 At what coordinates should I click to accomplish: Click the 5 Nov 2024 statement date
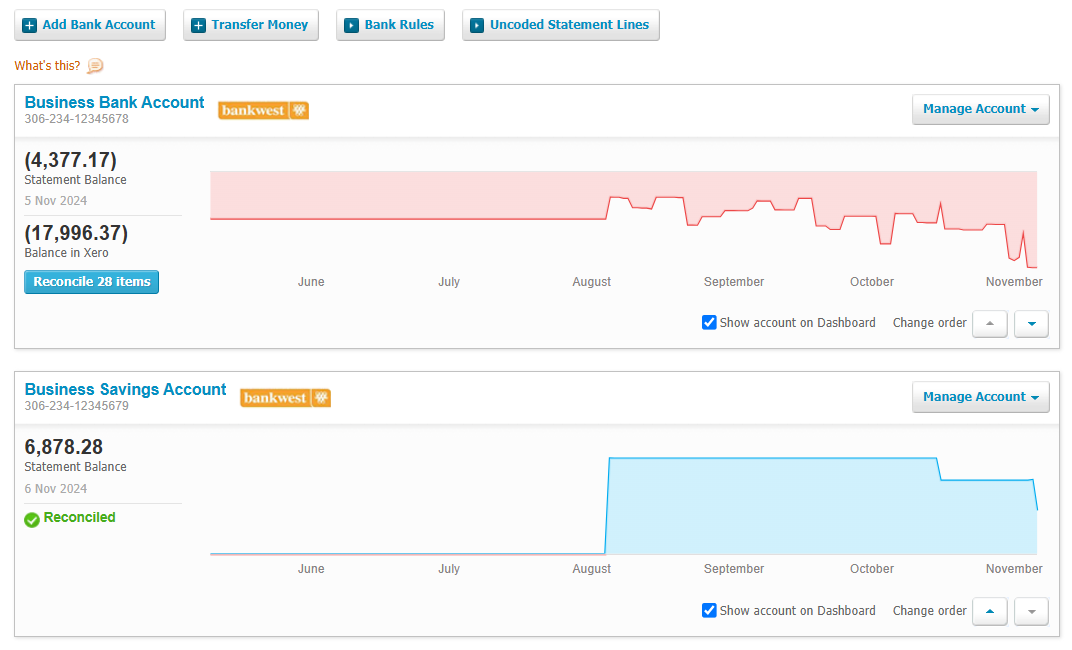pyautogui.click(x=55, y=201)
